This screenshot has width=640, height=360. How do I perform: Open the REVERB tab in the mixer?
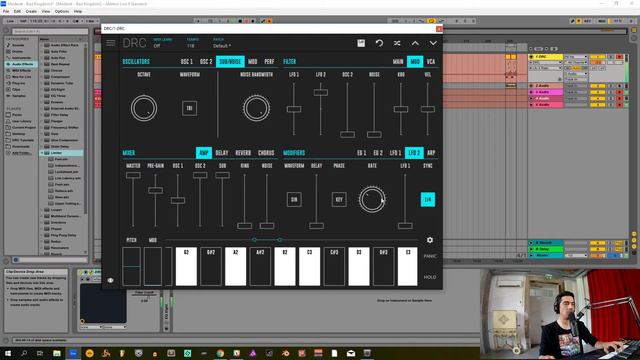243,153
